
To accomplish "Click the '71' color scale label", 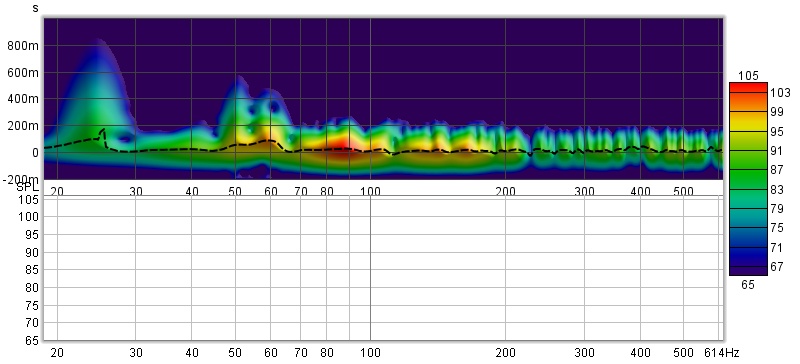I will 777,248.
